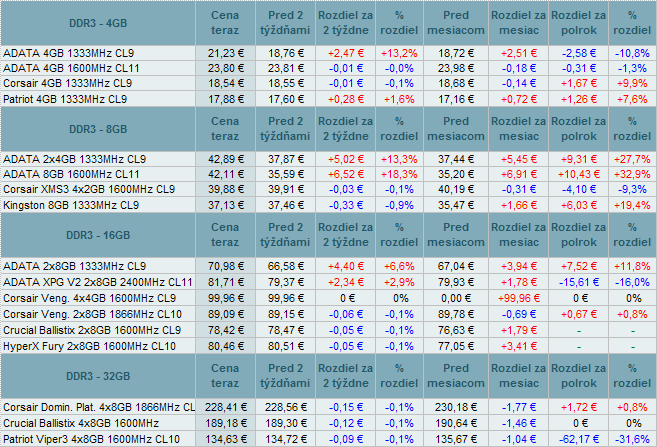Image resolution: width=657 pixels, height=447 pixels.
Task: Click the current price 21,23 €
Action: tap(226, 53)
